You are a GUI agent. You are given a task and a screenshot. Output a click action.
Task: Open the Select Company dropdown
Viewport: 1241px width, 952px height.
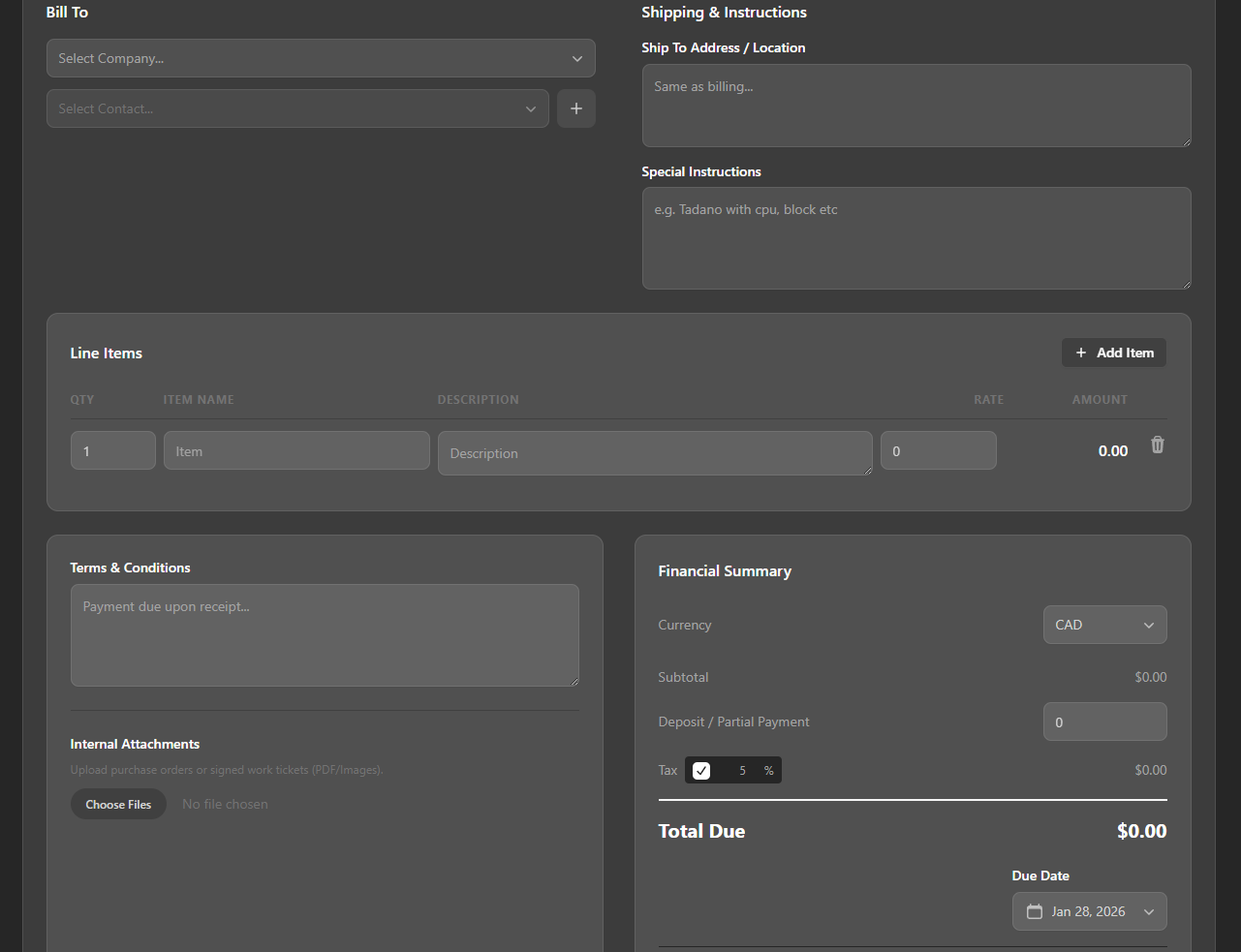click(x=321, y=58)
